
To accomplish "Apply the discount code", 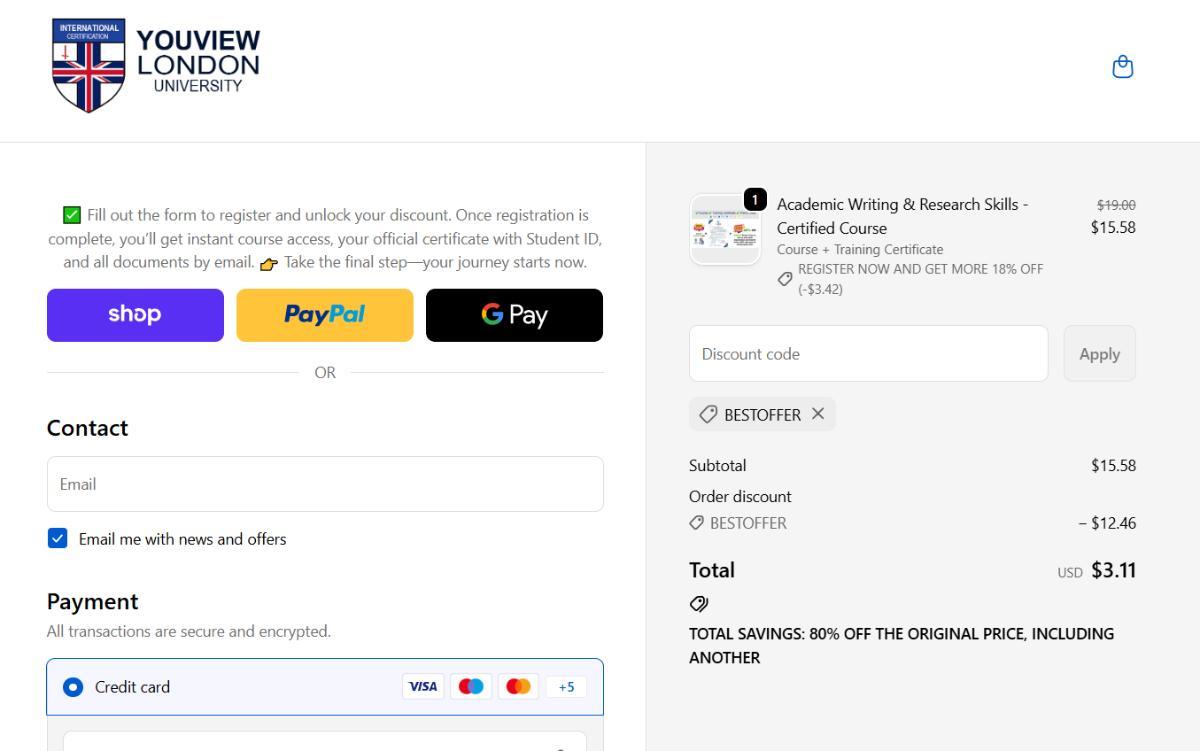I will pos(1099,354).
